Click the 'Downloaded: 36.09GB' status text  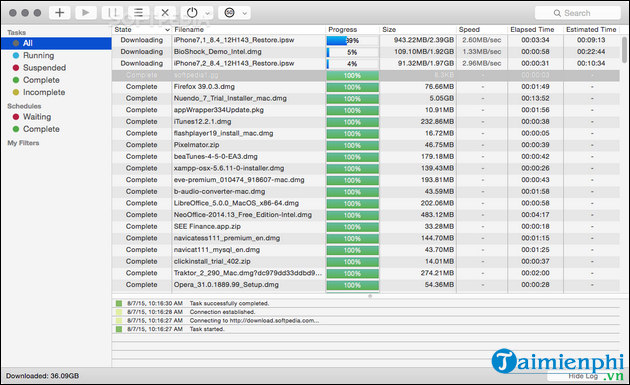coord(42,376)
